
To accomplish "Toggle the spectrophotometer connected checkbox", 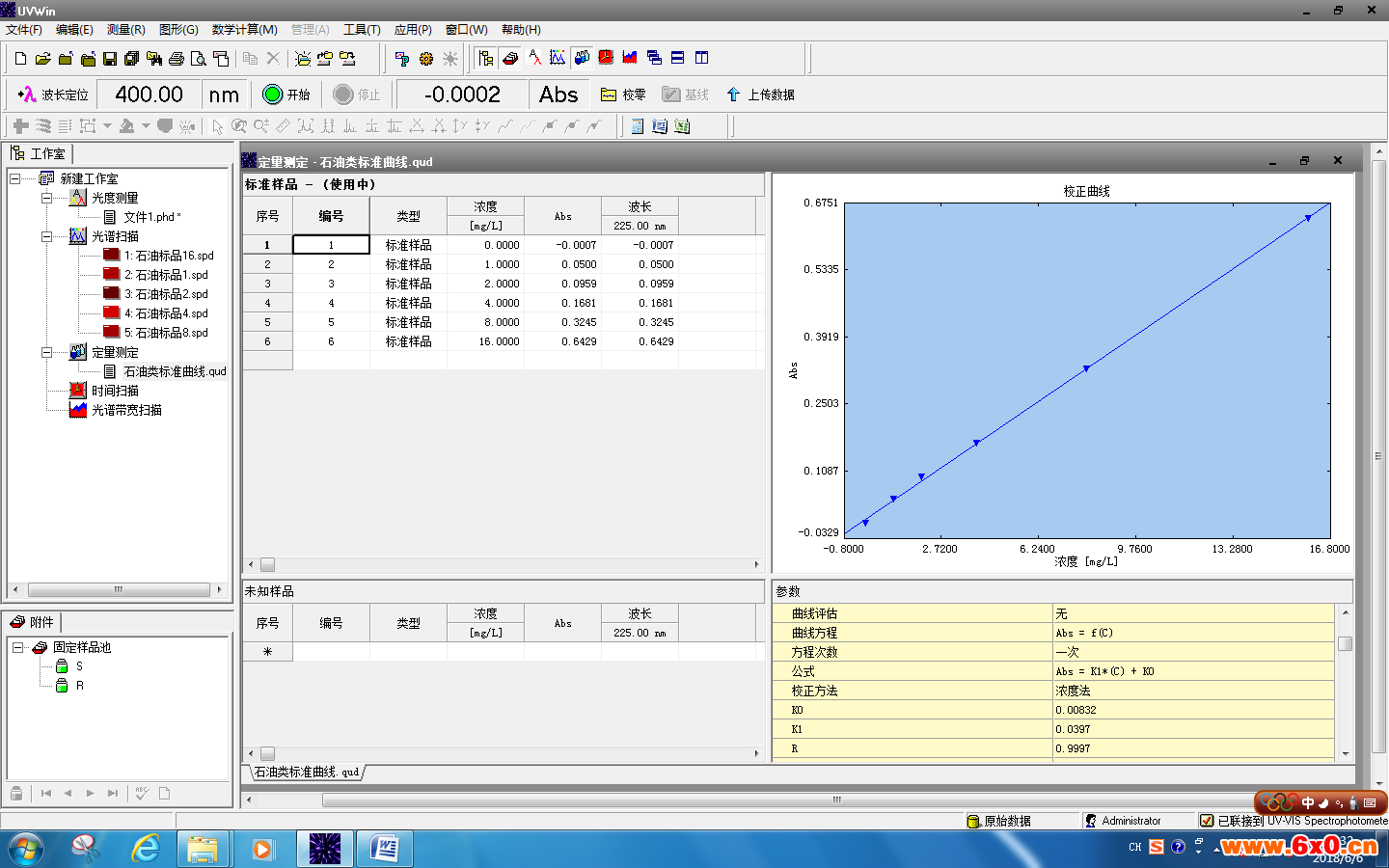I will point(1207,821).
